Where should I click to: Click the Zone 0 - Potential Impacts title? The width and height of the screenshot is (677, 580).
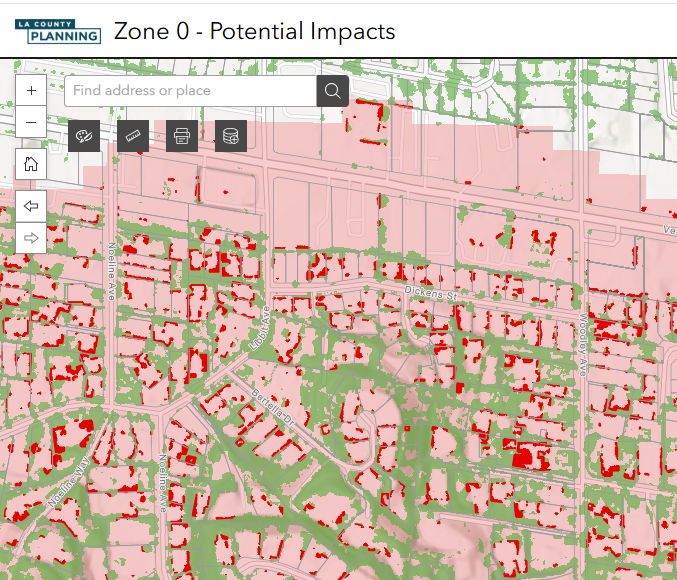tap(255, 31)
